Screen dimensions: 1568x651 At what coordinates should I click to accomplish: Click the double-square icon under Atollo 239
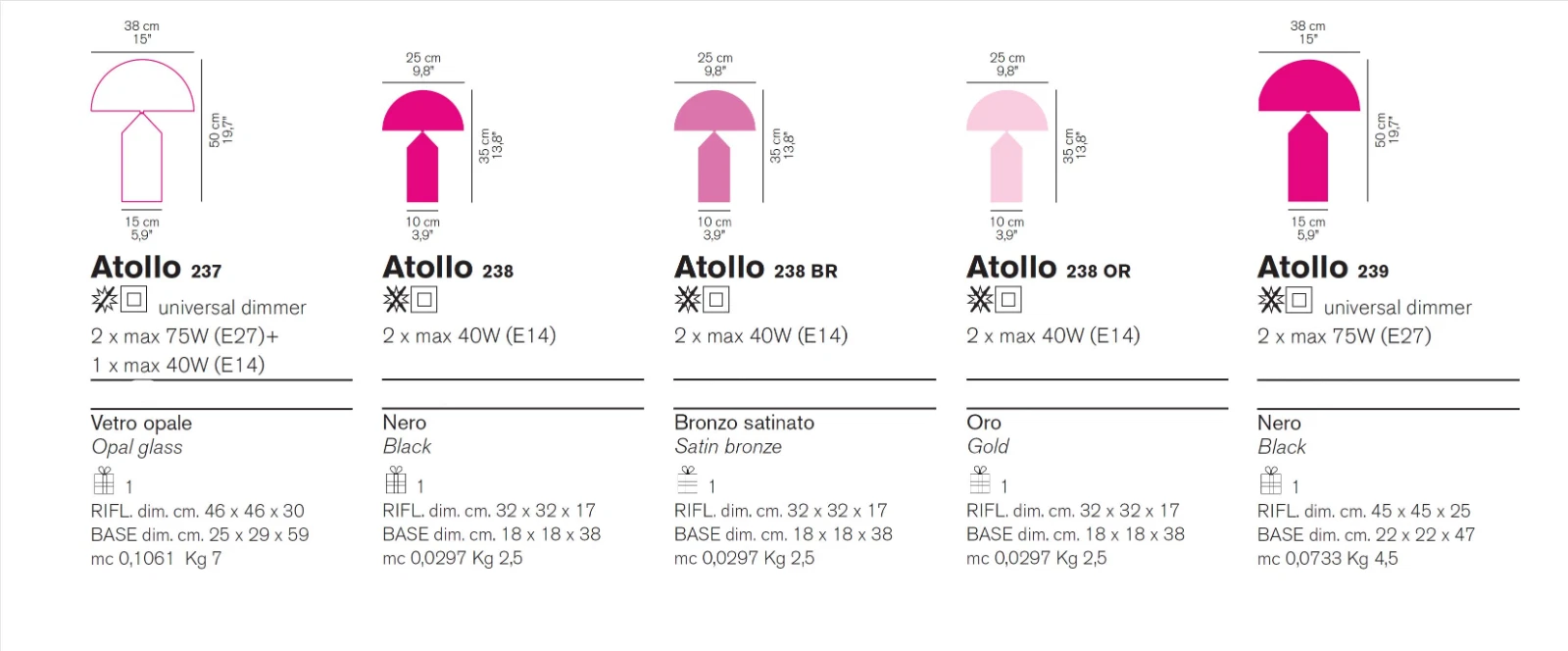(x=1299, y=299)
